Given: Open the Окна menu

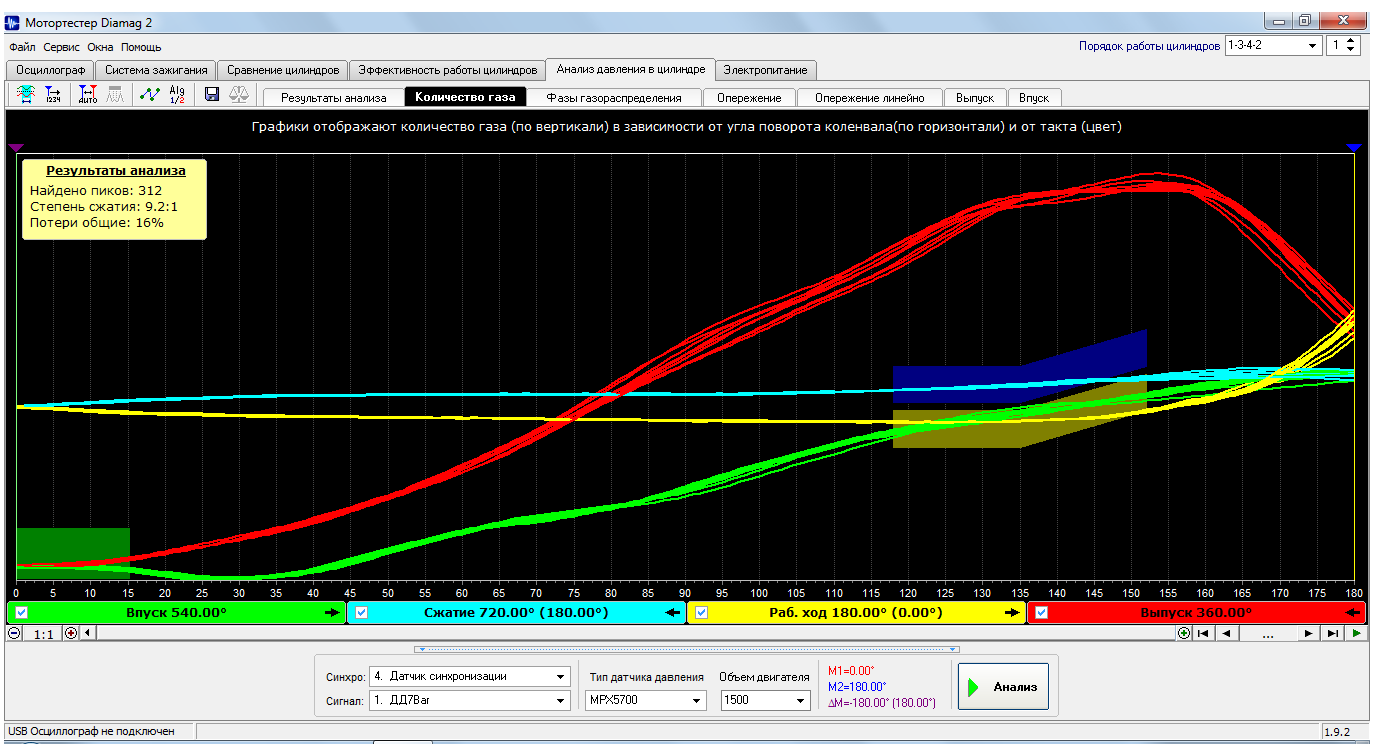Looking at the screenshot, I should (x=100, y=47).
